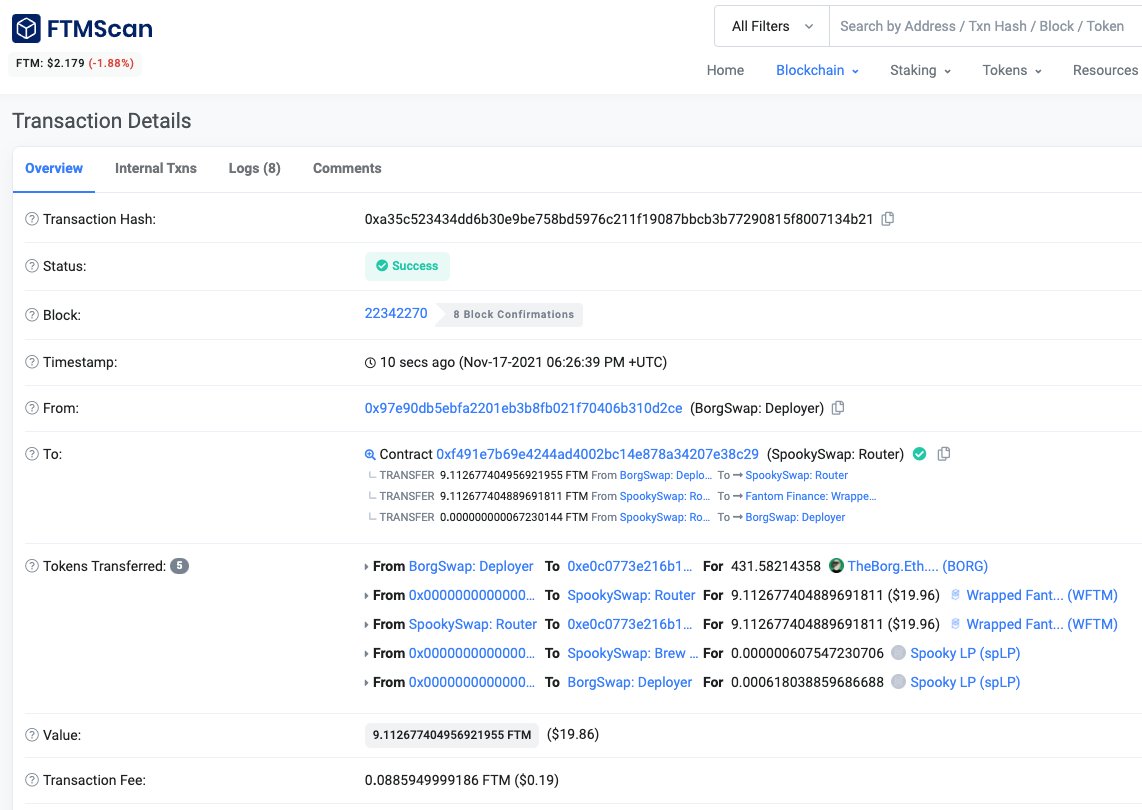
Task: Expand the Tokens menu dropdown
Action: pyautogui.click(x=1011, y=70)
